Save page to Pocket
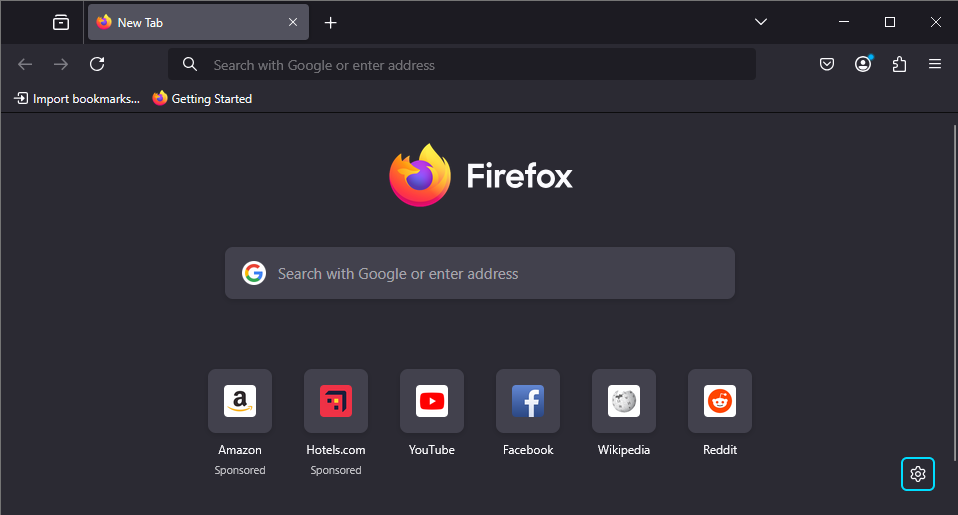The width and height of the screenshot is (958, 515). (827, 64)
